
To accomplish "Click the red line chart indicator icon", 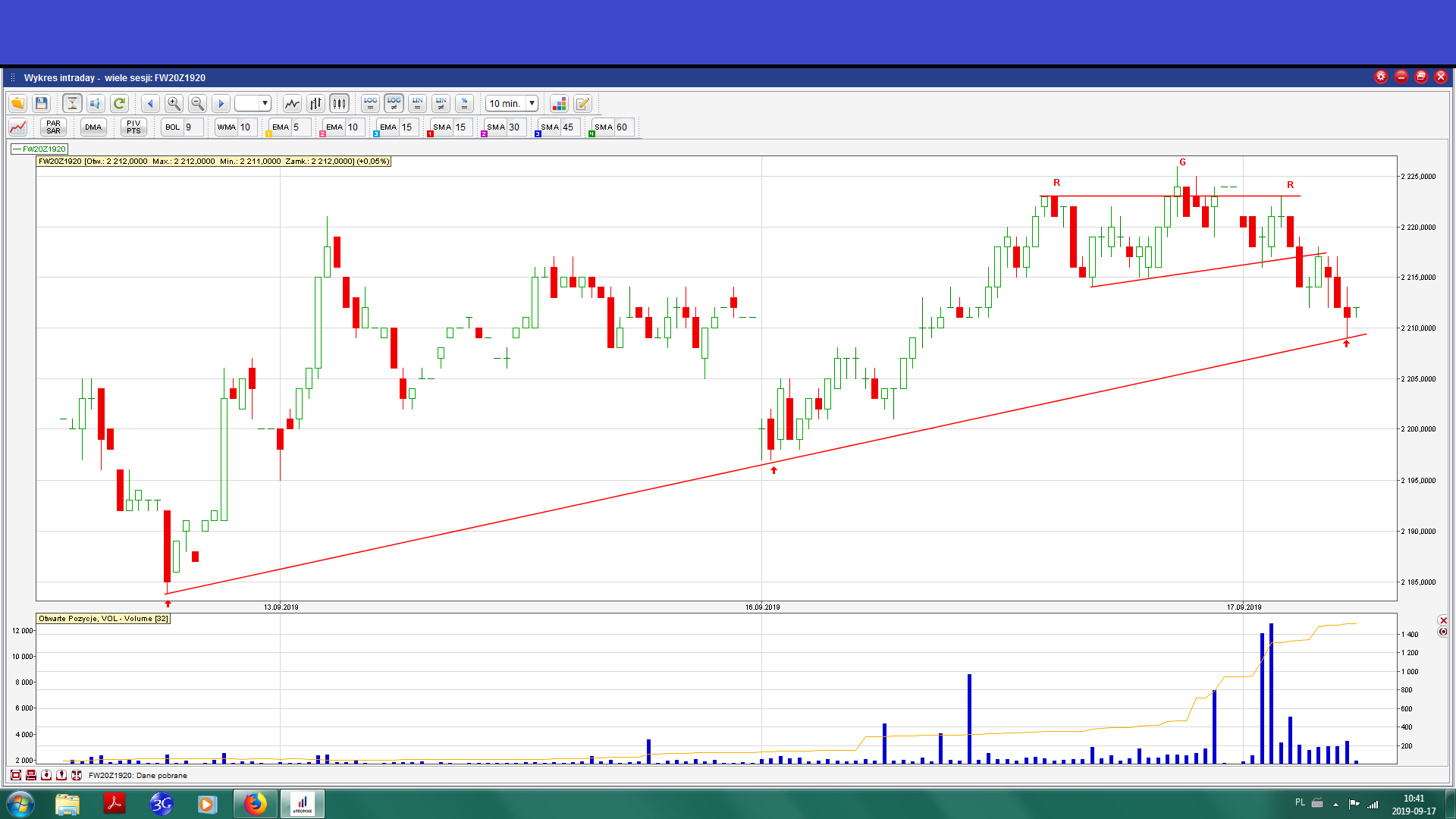I will [17, 127].
